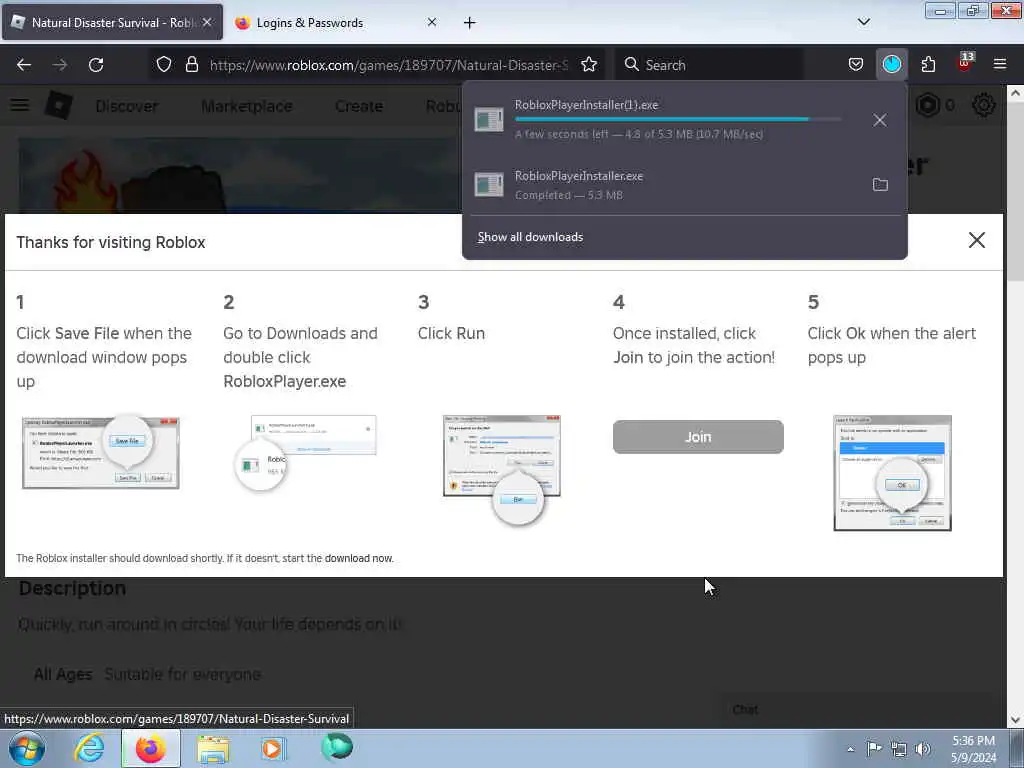Show hidden tray icons arrow
Screen dimensions: 1024x768
[850, 749]
